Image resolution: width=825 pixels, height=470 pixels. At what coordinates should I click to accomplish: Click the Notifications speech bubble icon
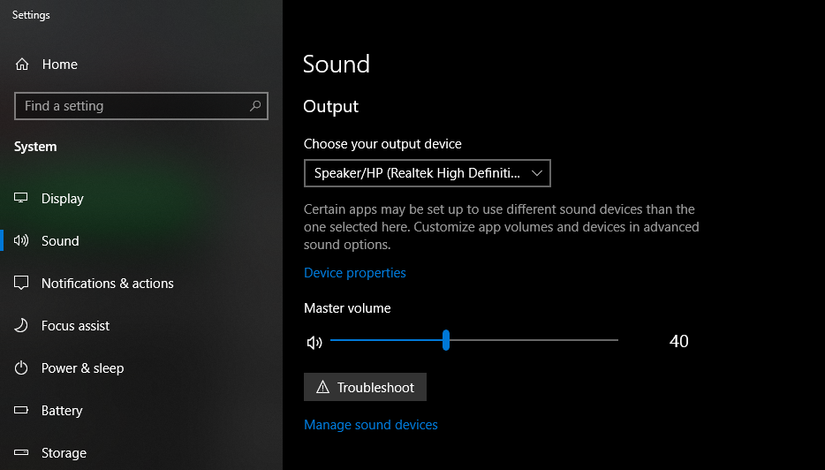pyautogui.click(x=21, y=283)
